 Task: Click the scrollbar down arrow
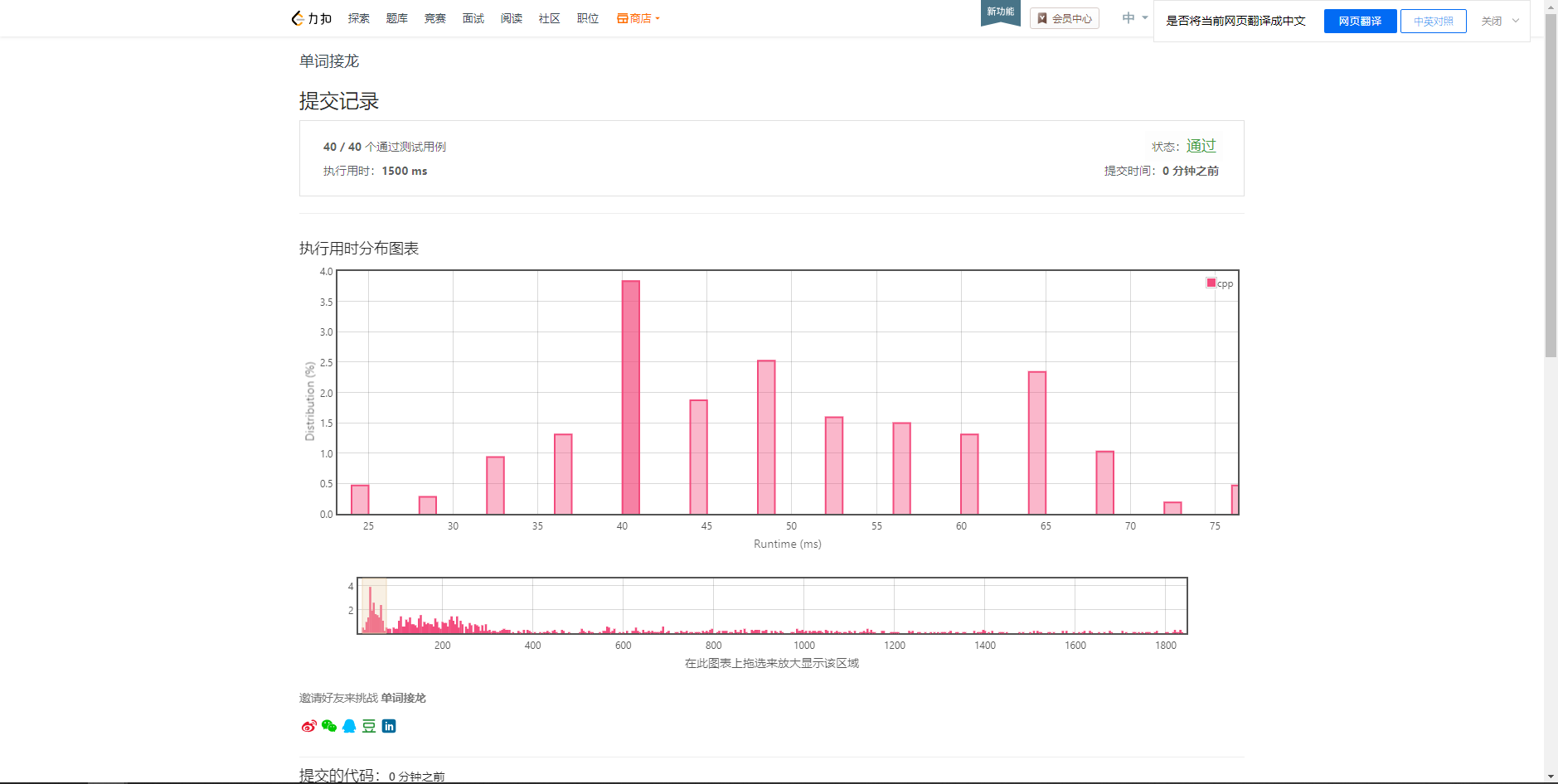[1551, 777]
